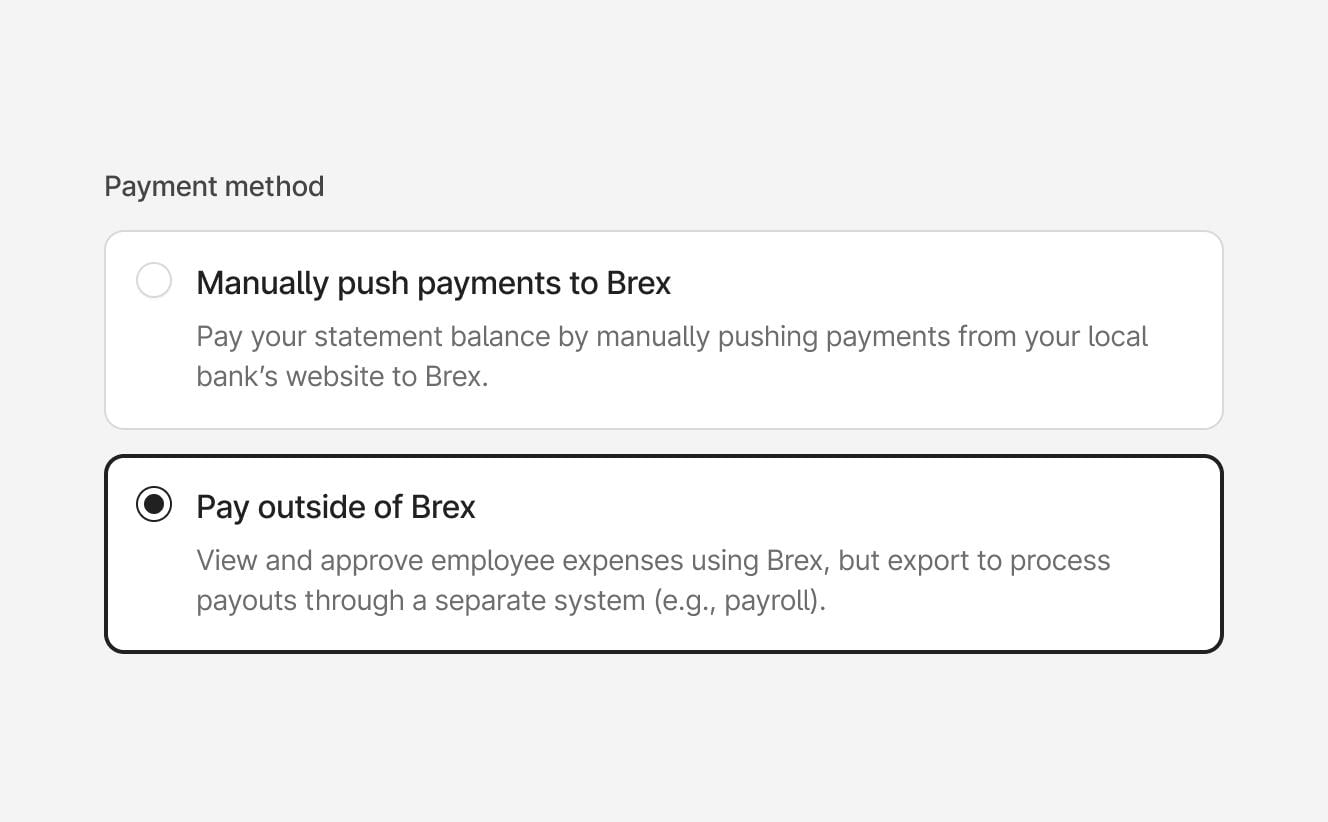Click the top unselected payment option container

pos(663,330)
